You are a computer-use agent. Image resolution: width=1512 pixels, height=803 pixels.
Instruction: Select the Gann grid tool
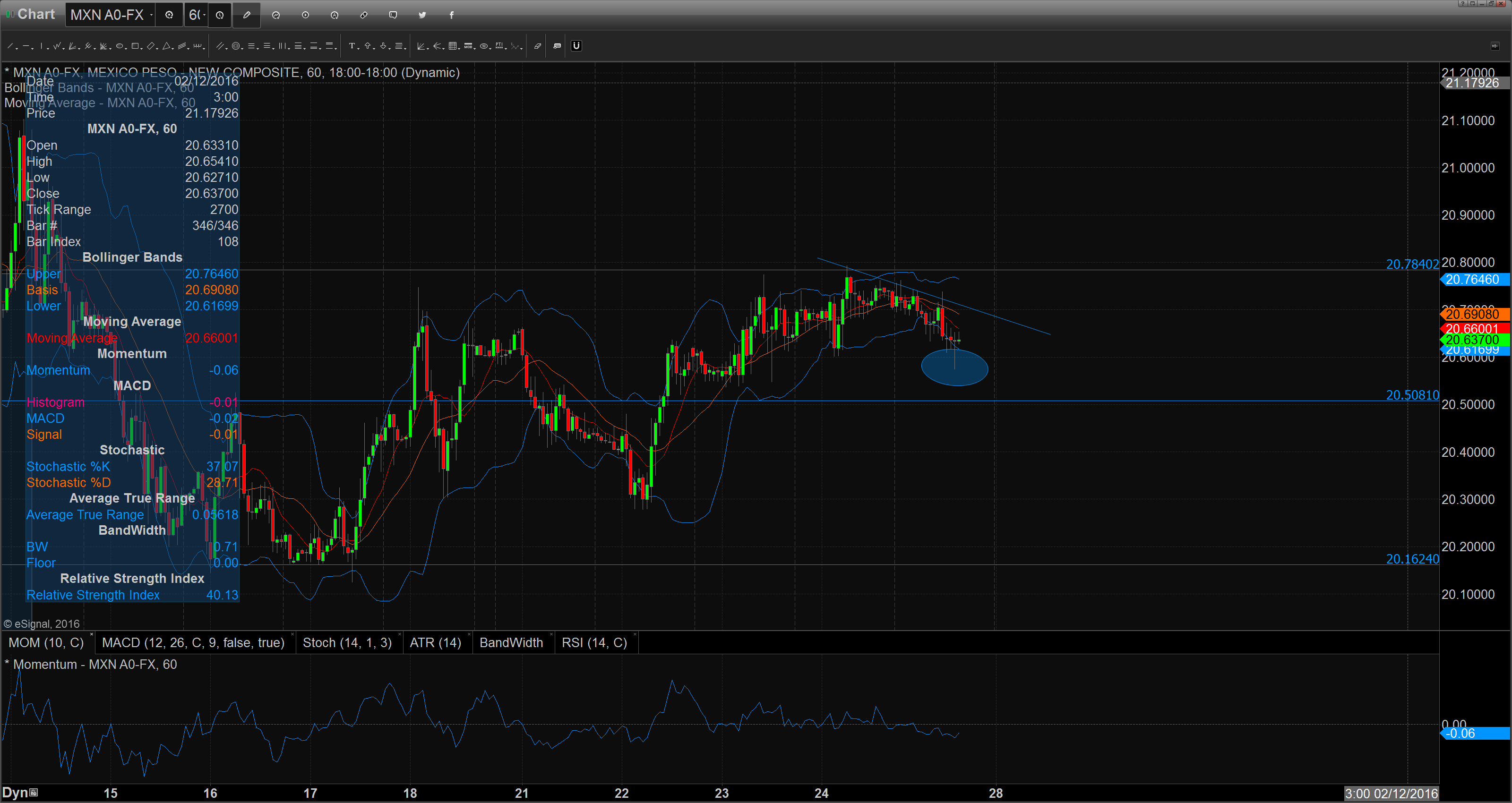click(x=454, y=46)
